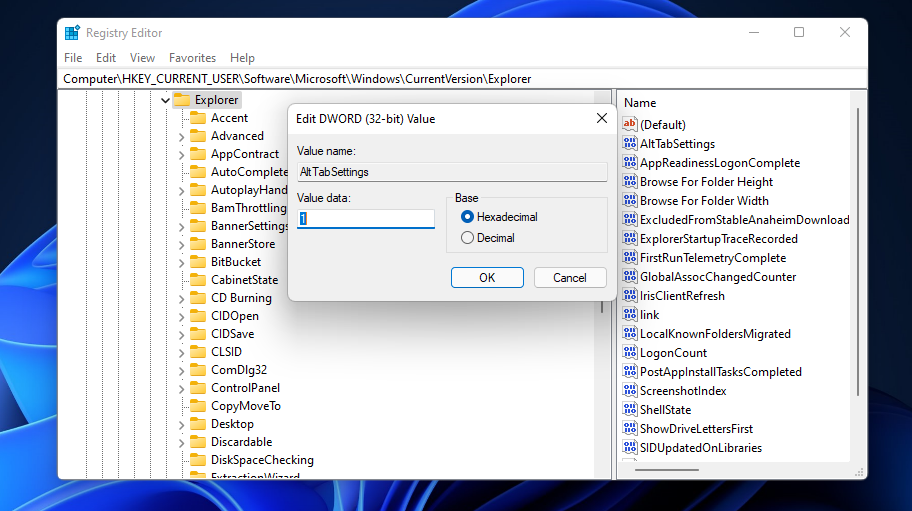Click the LocalKnownFoldersMigrated value icon

click(629, 333)
